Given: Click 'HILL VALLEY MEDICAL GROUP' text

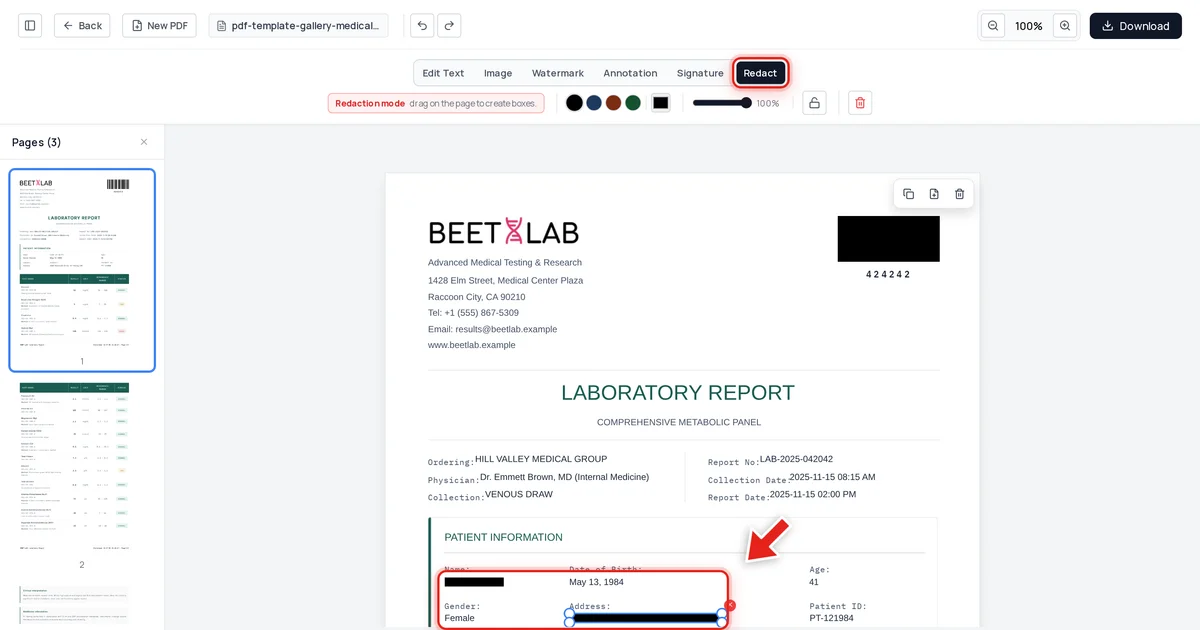Looking at the screenshot, I should click(x=541, y=459).
